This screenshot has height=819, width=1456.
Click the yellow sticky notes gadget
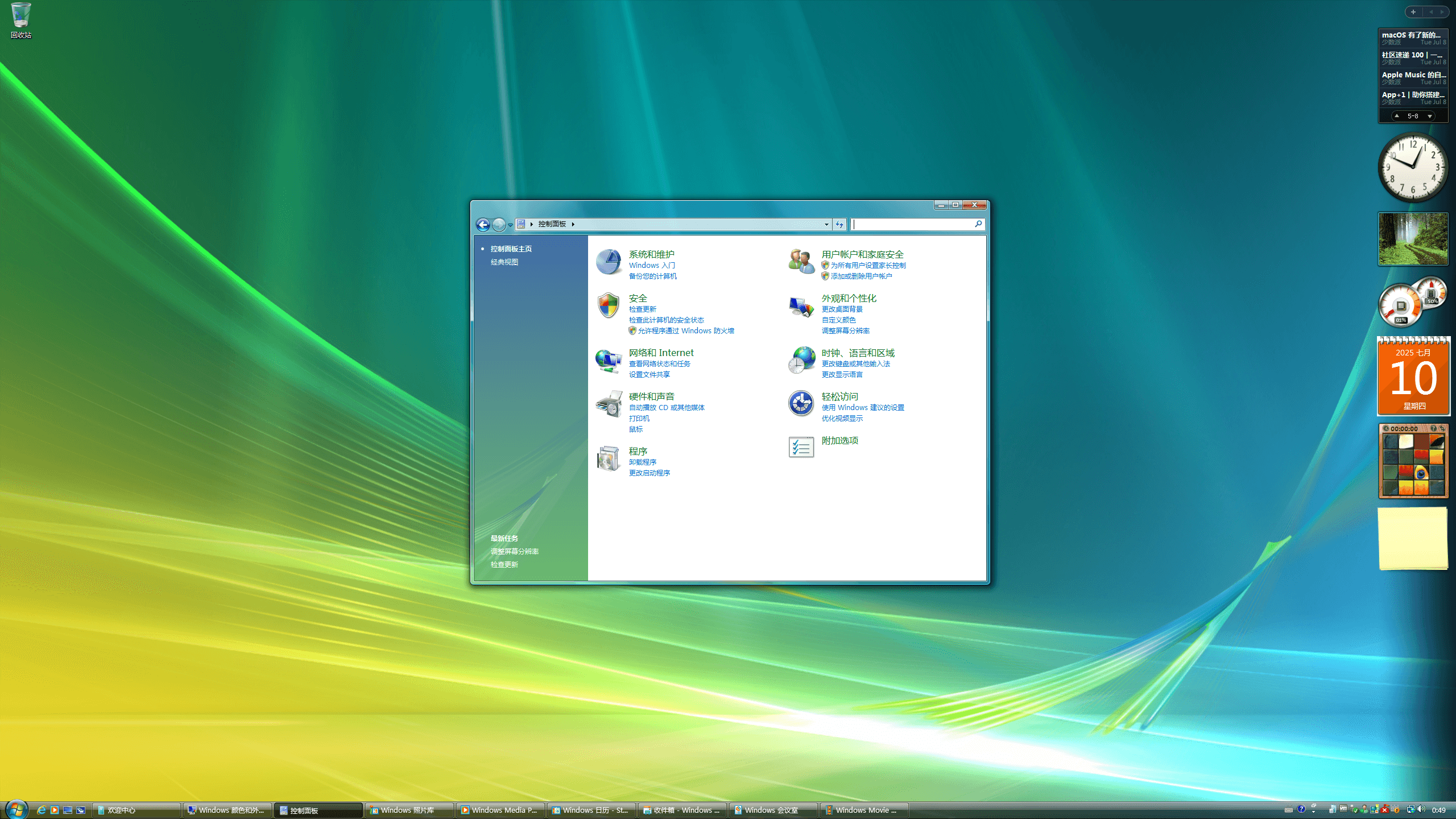pyautogui.click(x=1413, y=539)
